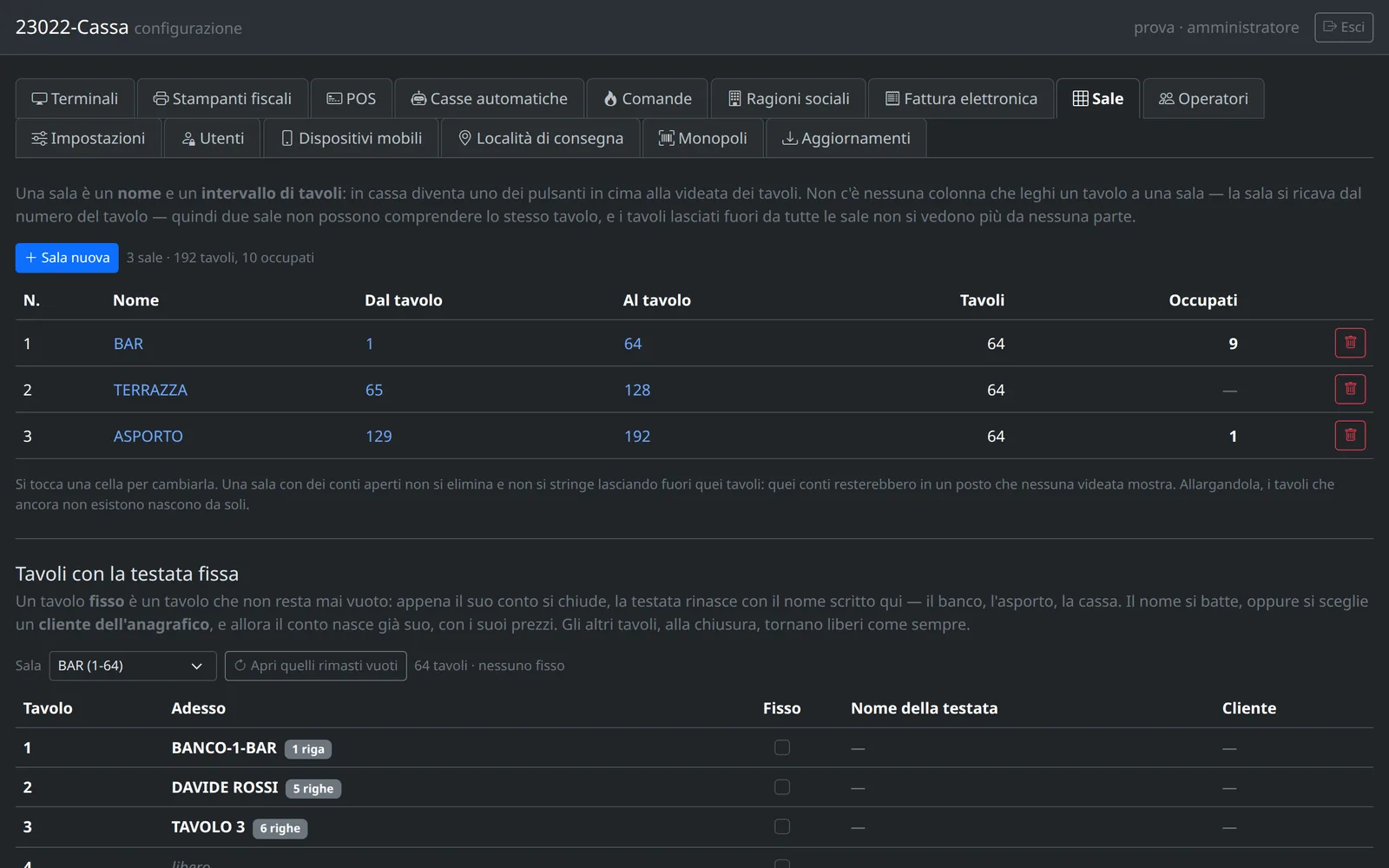
Task: Go to the Comande tab
Action: click(x=648, y=98)
